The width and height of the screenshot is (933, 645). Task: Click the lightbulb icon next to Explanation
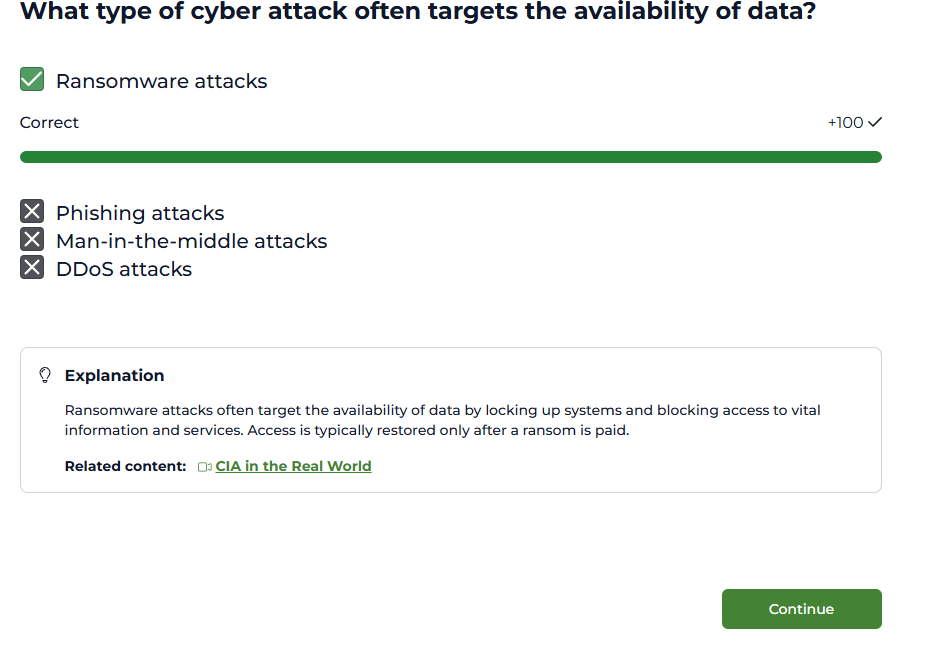(x=45, y=375)
